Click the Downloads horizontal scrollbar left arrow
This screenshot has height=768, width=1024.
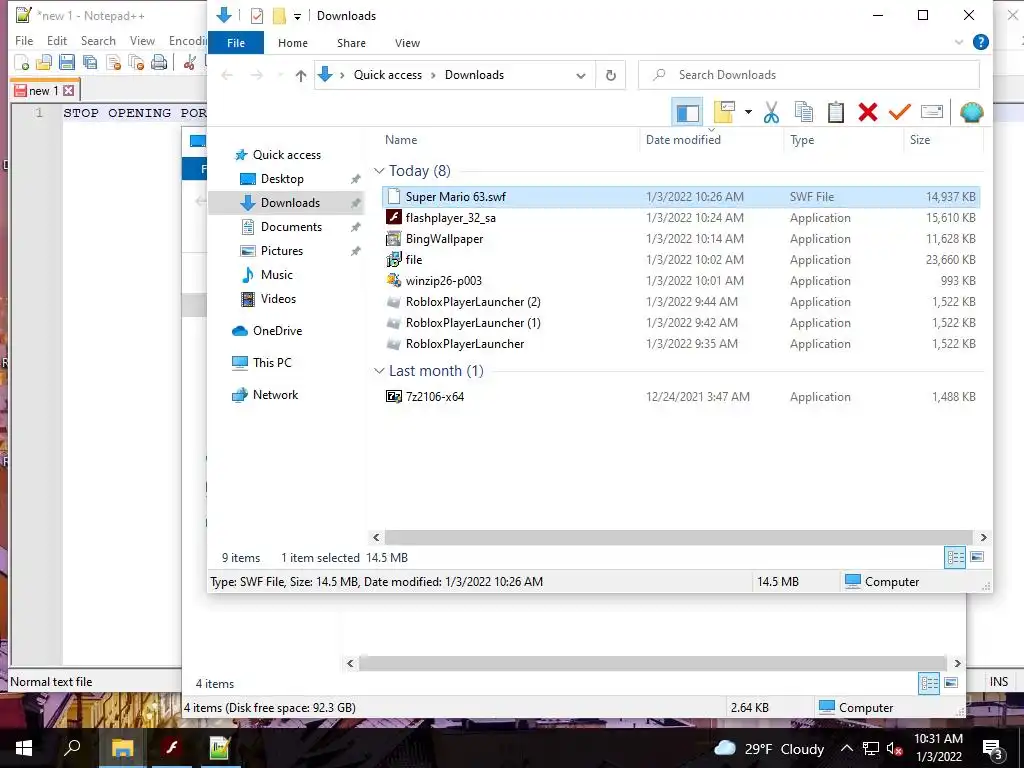(376, 537)
